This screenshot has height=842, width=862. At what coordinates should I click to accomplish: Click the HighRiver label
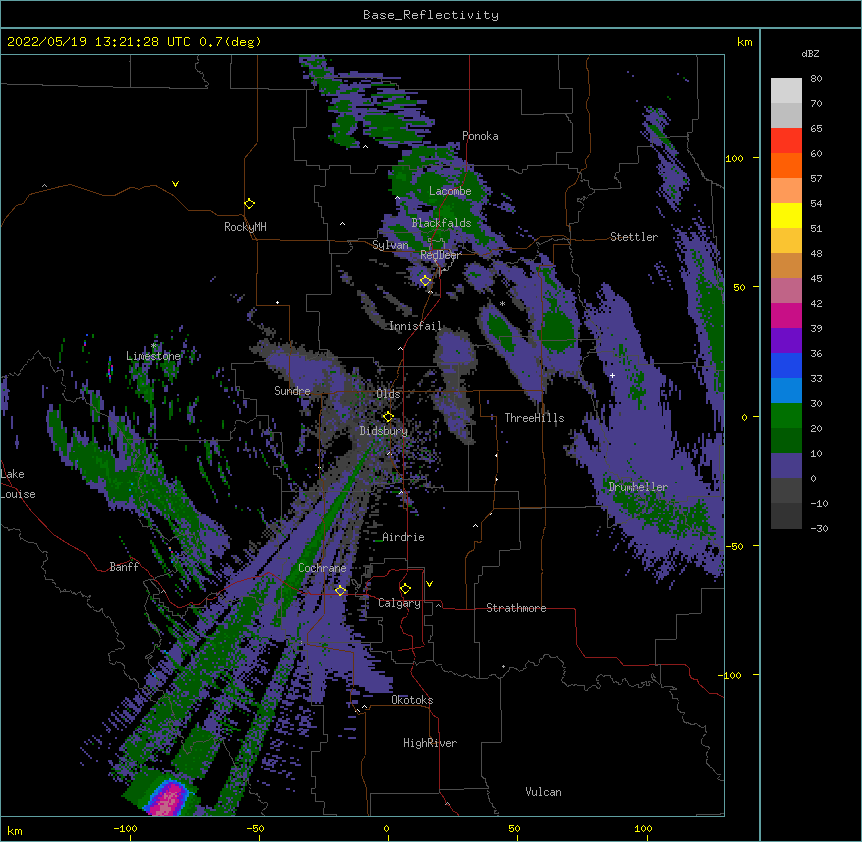click(x=430, y=743)
